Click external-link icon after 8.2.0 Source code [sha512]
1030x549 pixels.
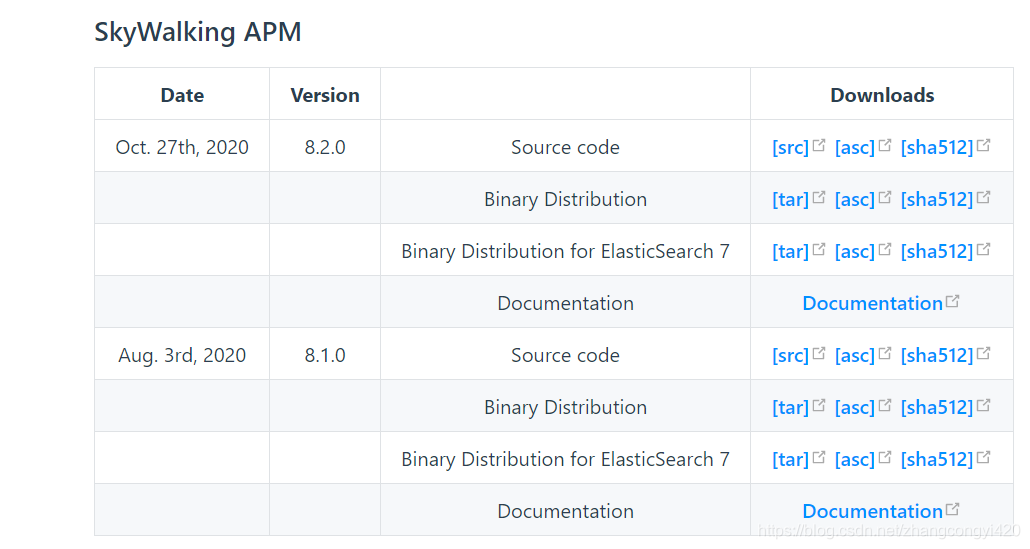click(x=983, y=145)
